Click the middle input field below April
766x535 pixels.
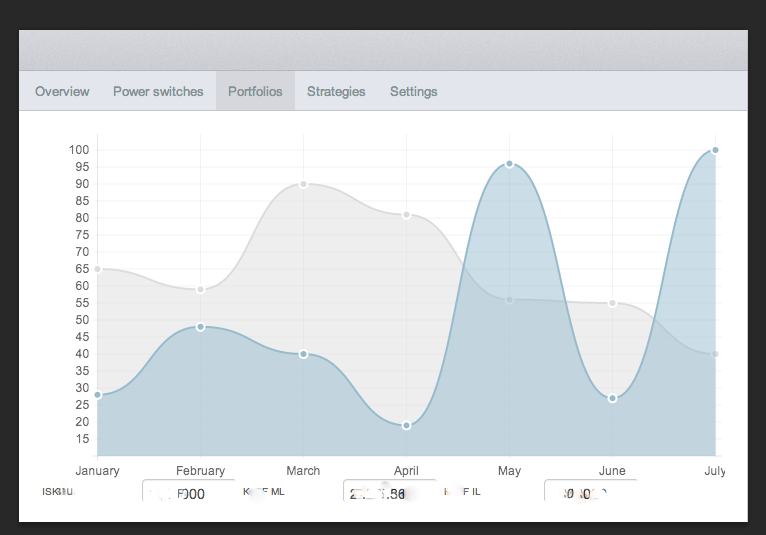389,492
